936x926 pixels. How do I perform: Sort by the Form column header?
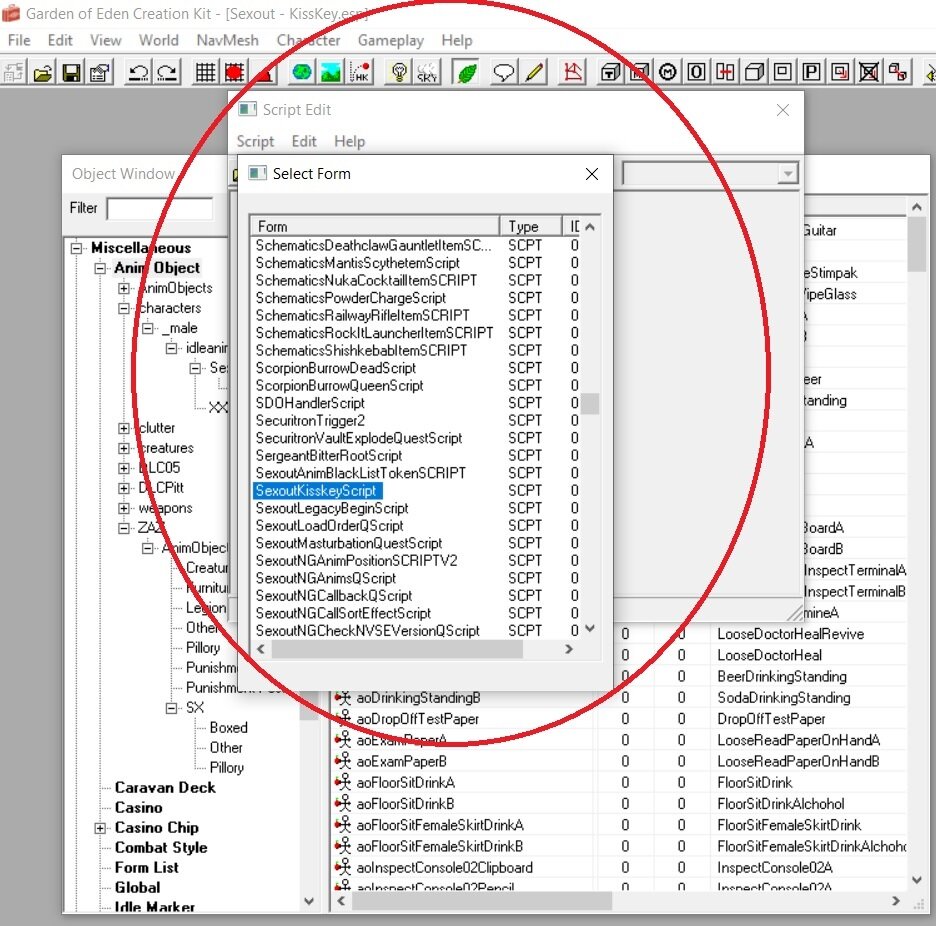click(x=375, y=226)
